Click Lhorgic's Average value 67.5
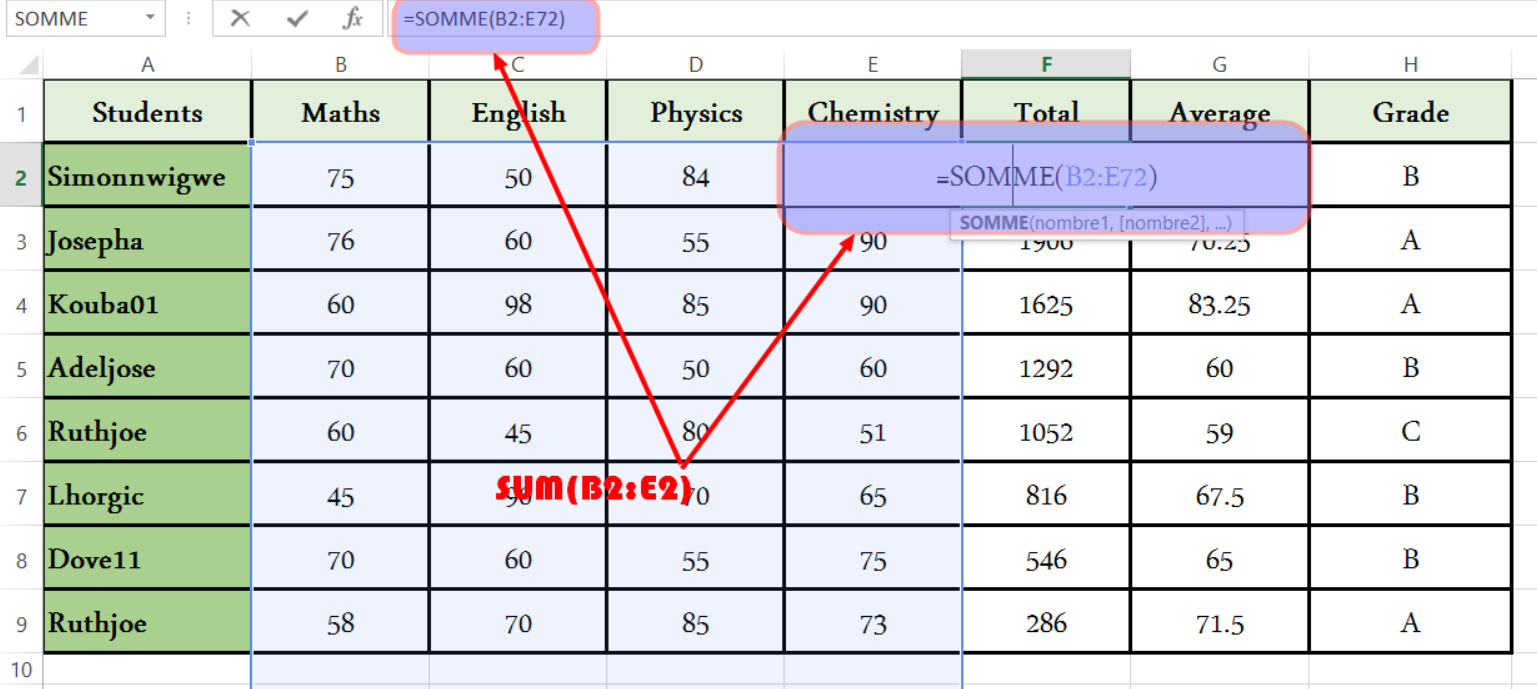This screenshot has height=689, width=1537. click(1219, 496)
